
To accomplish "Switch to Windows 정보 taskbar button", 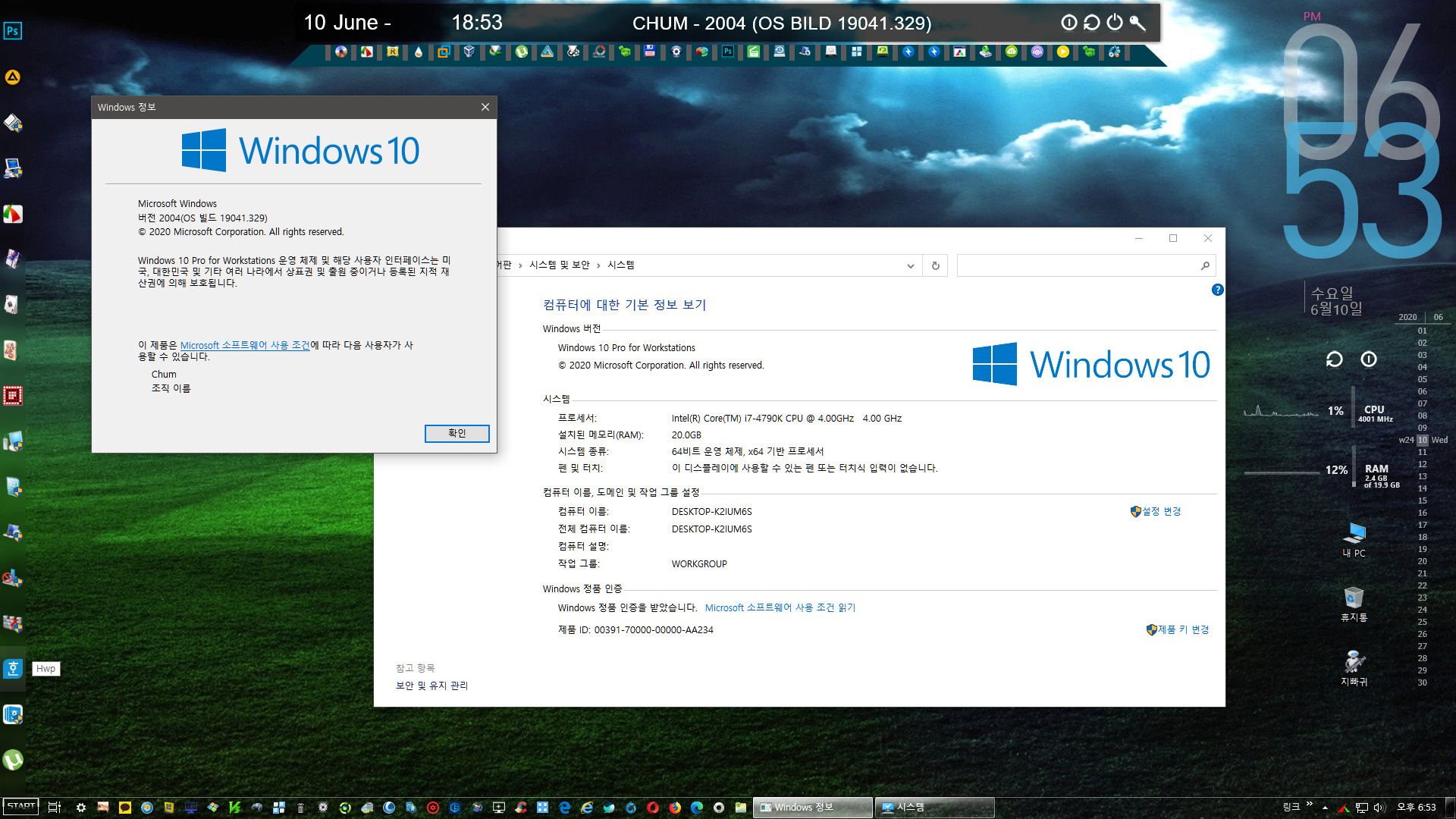I will (x=813, y=808).
